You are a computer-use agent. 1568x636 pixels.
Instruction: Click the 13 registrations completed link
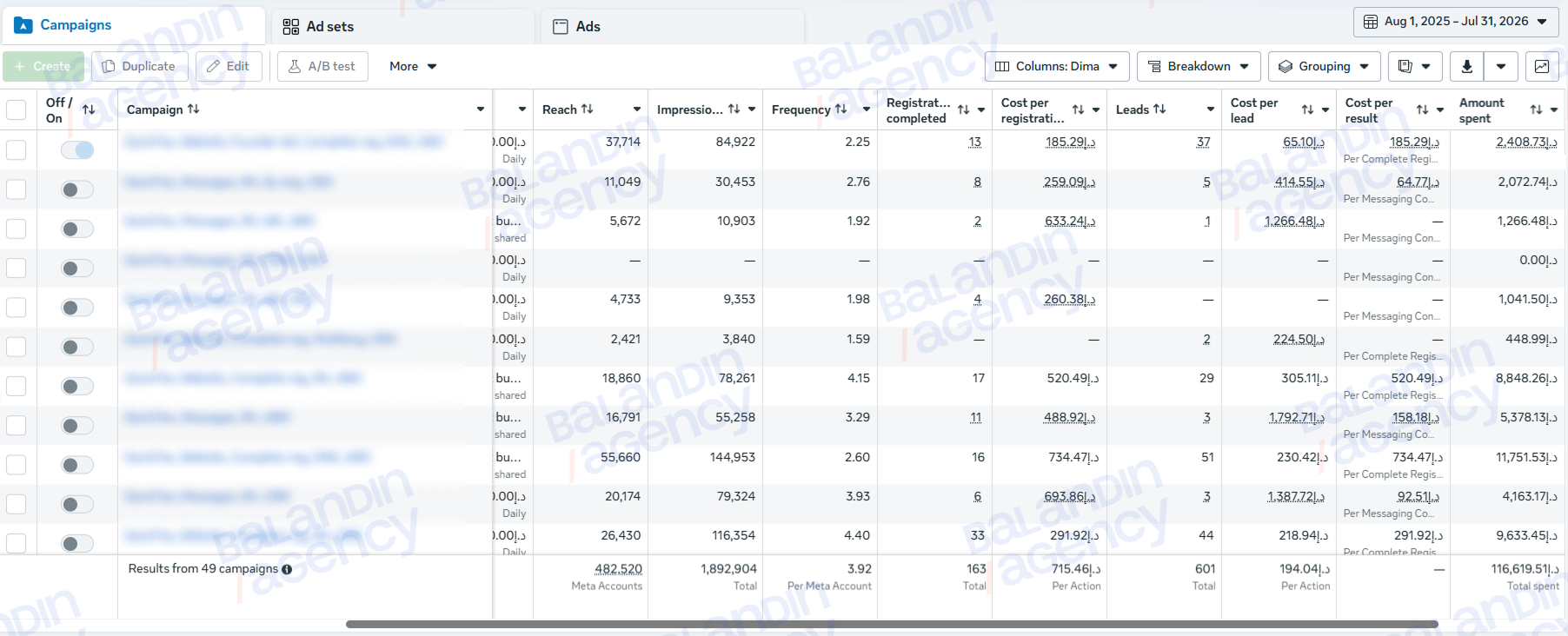[975, 142]
